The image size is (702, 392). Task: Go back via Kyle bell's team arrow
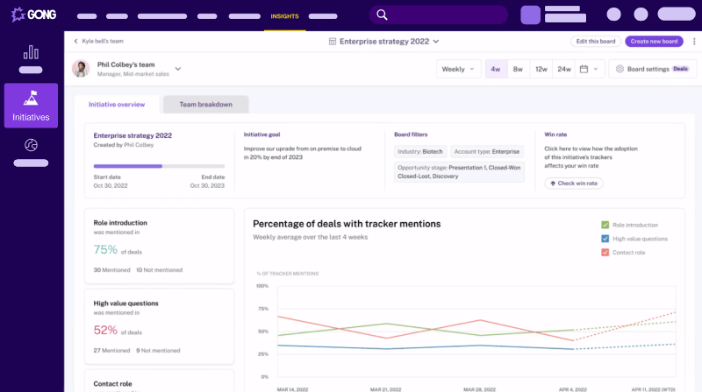(76, 41)
